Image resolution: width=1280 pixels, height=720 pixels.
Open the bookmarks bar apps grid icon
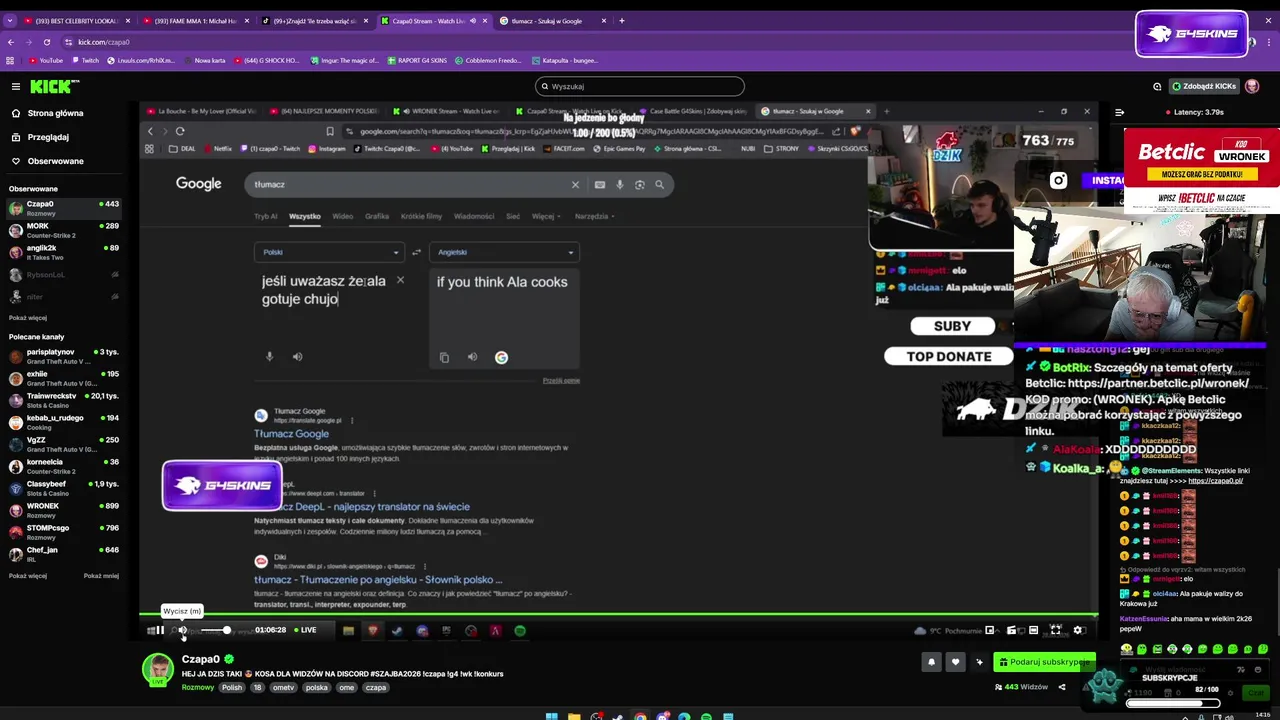[x=10, y=60]
